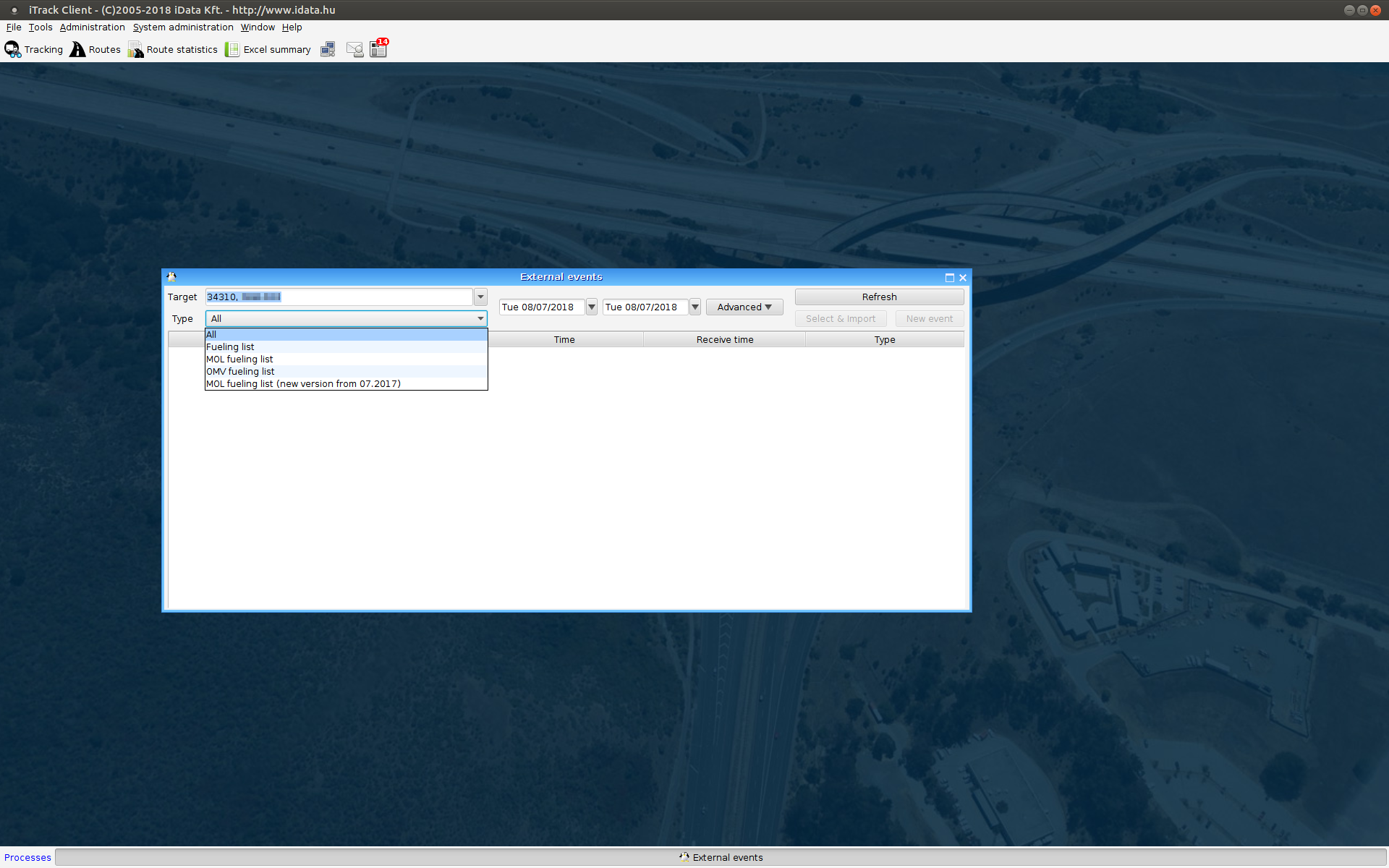Image resolution: width=1389 pixels, height=868 pixels.
Task: Open the Tools menu
Action: [x=41, y=27]
